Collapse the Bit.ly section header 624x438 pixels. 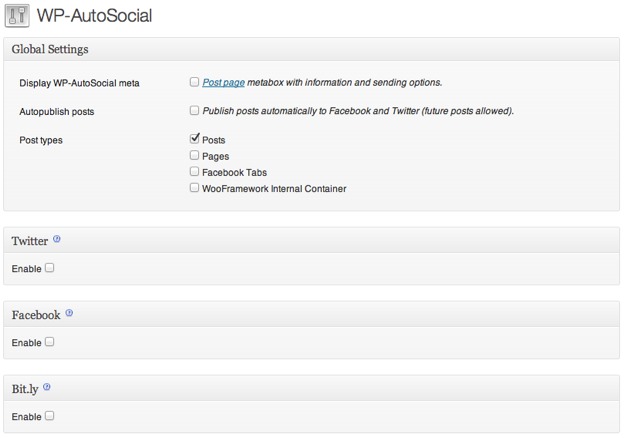(310, 388)
